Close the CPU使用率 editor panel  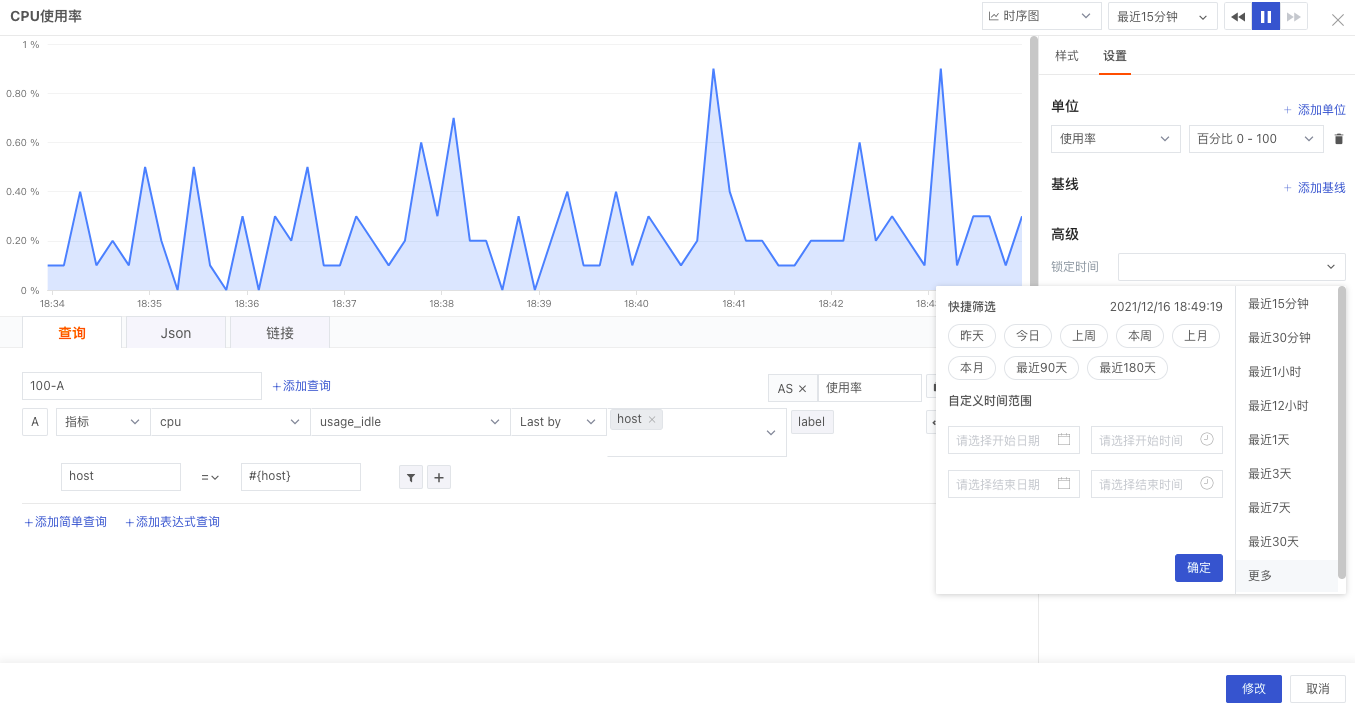coord(1338,19)
